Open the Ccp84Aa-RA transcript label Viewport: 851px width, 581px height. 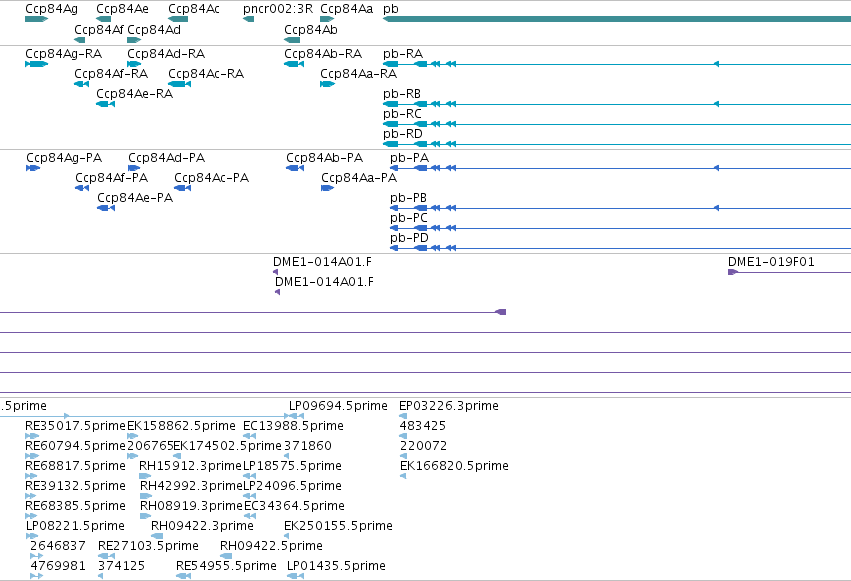click(x=358, y=74)
